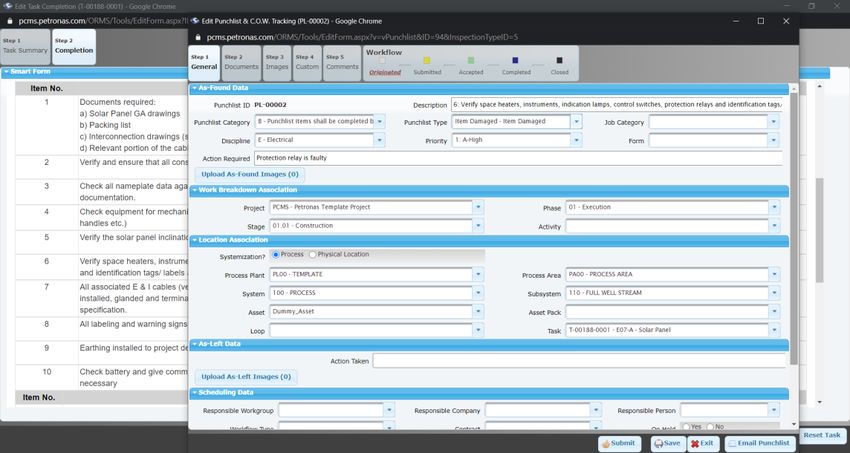Open the Responsible Company dropdown
This screenshot has height=453, width=850.
(x=596, y=410)
